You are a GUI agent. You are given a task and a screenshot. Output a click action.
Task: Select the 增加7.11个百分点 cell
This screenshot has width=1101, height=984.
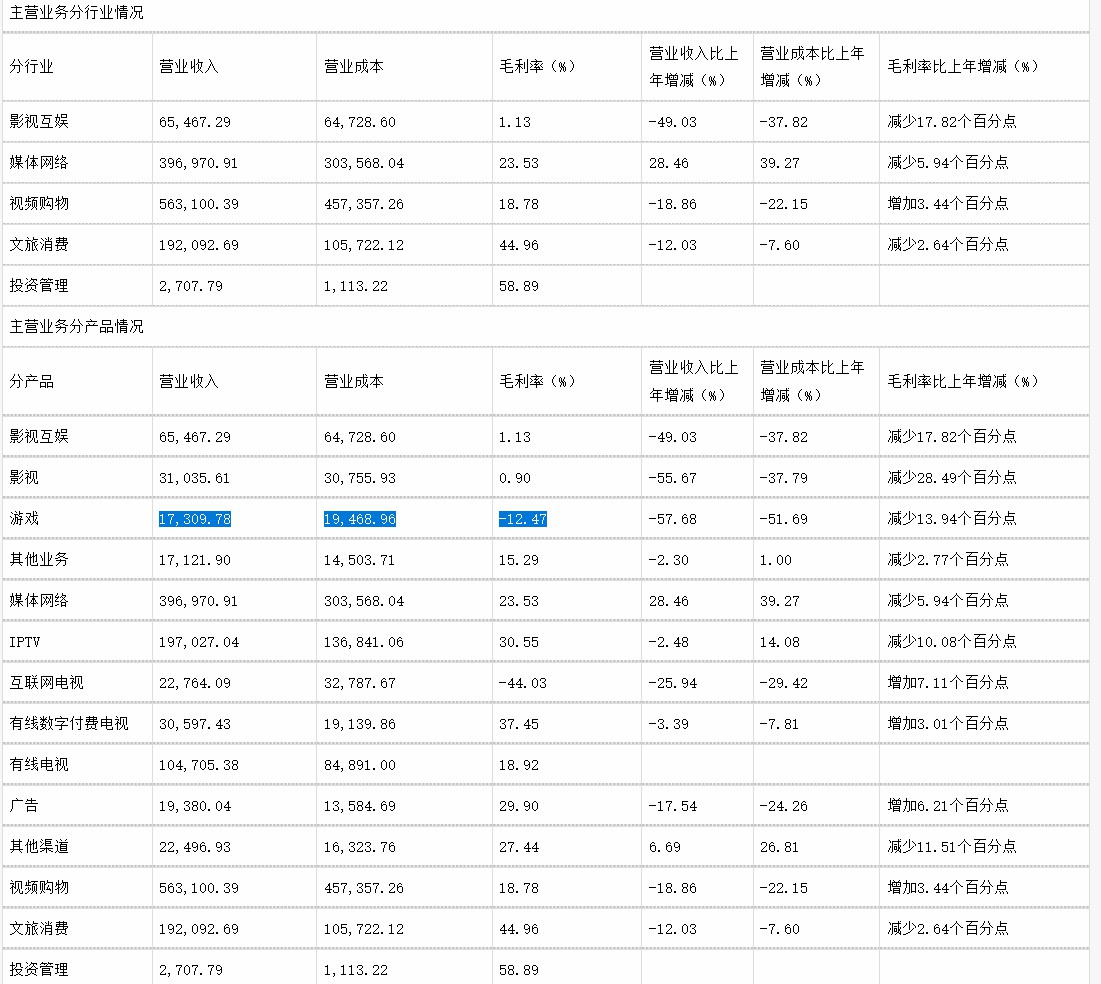[948, 683]
